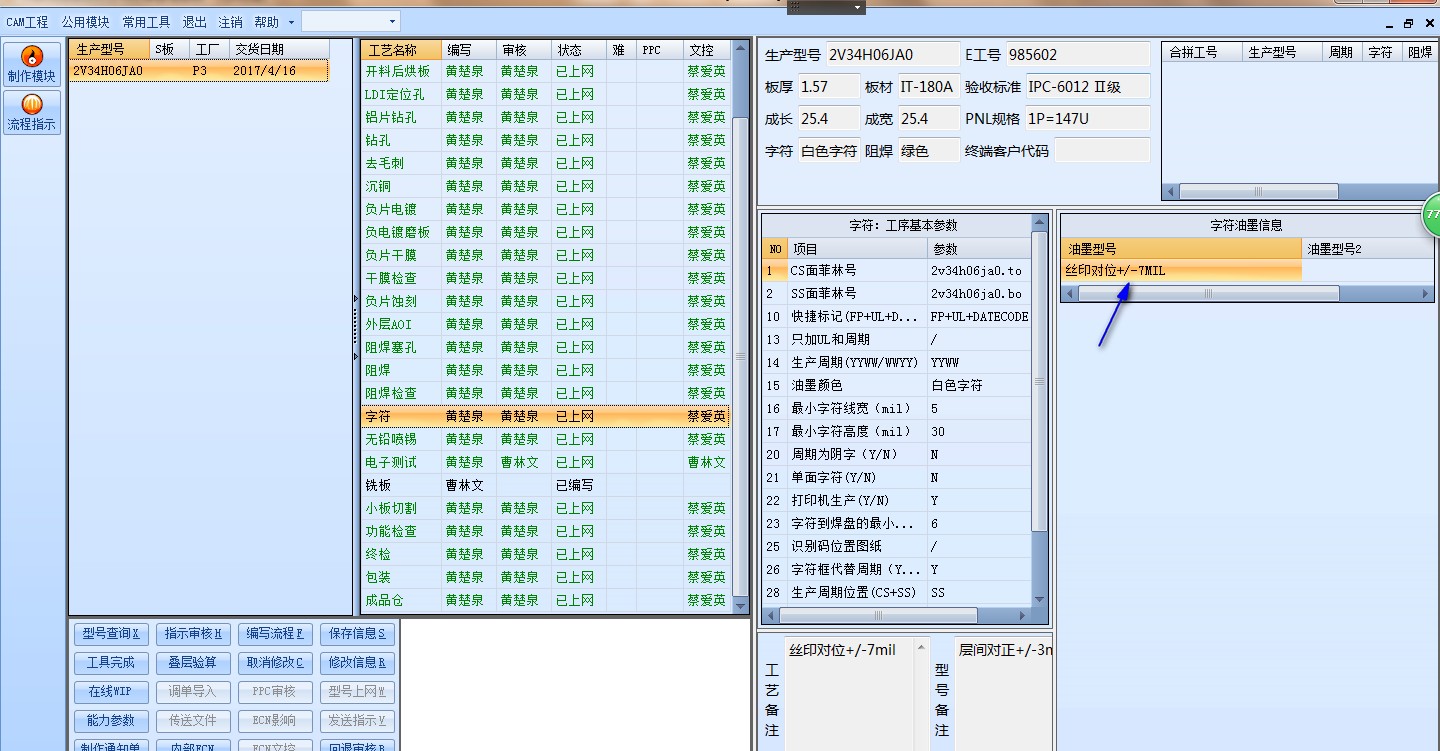The image size is (1440, 751).
Task: Select the 打印机生产(Y/N) parameter row
Action: (x=897, y=501)
